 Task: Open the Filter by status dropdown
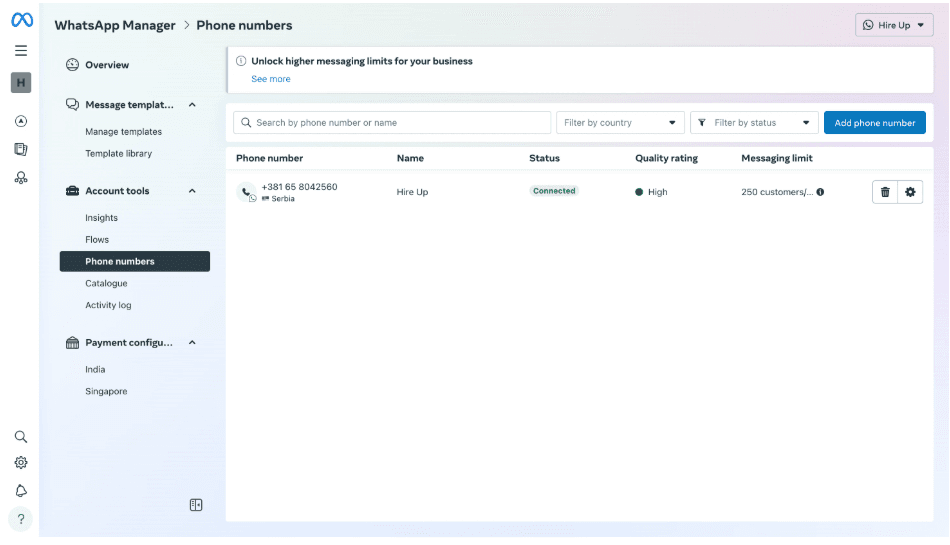click(754, 123)
